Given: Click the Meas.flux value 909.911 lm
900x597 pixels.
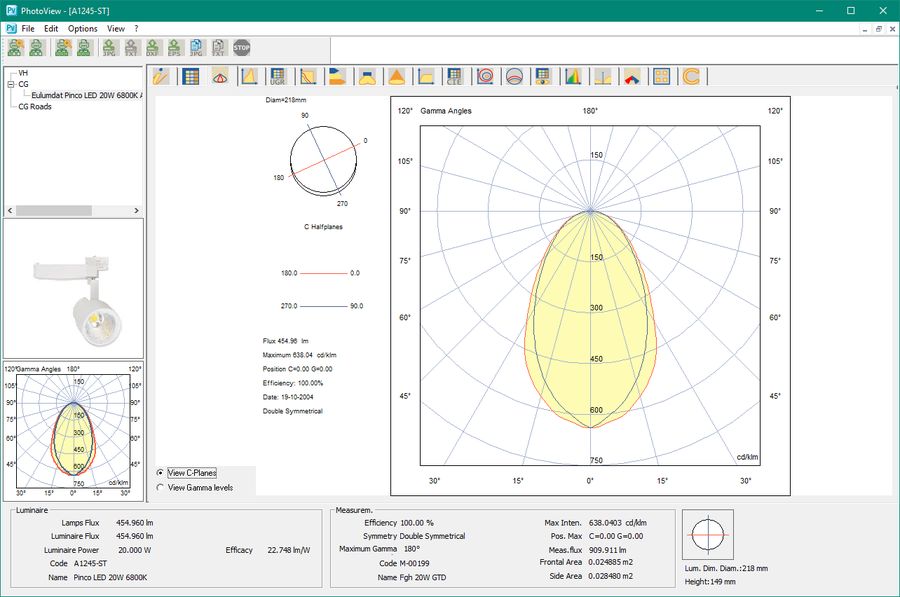Looking at the screenshot, I should pyautogui.click(x=608, y=549).
